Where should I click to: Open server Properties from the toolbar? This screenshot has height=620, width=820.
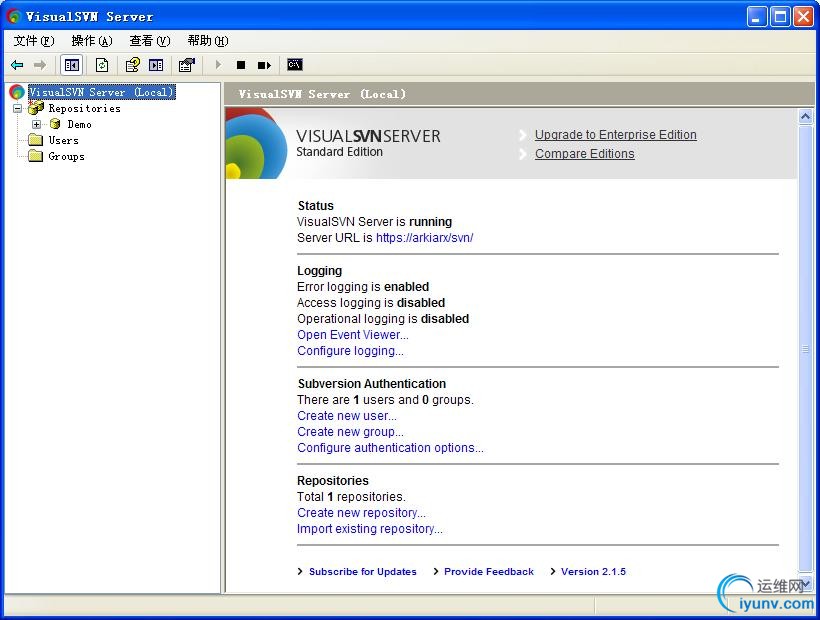point(186,65)
